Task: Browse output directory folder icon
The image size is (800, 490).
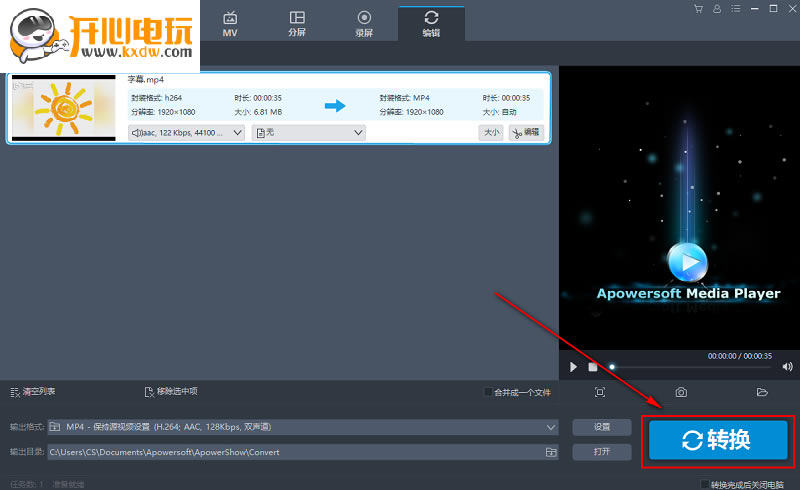Action: pos(550,452)
